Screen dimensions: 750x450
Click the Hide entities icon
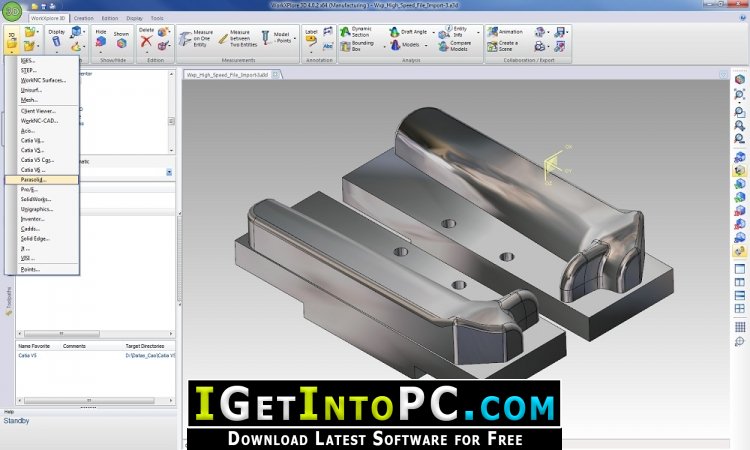click(101, 42)
